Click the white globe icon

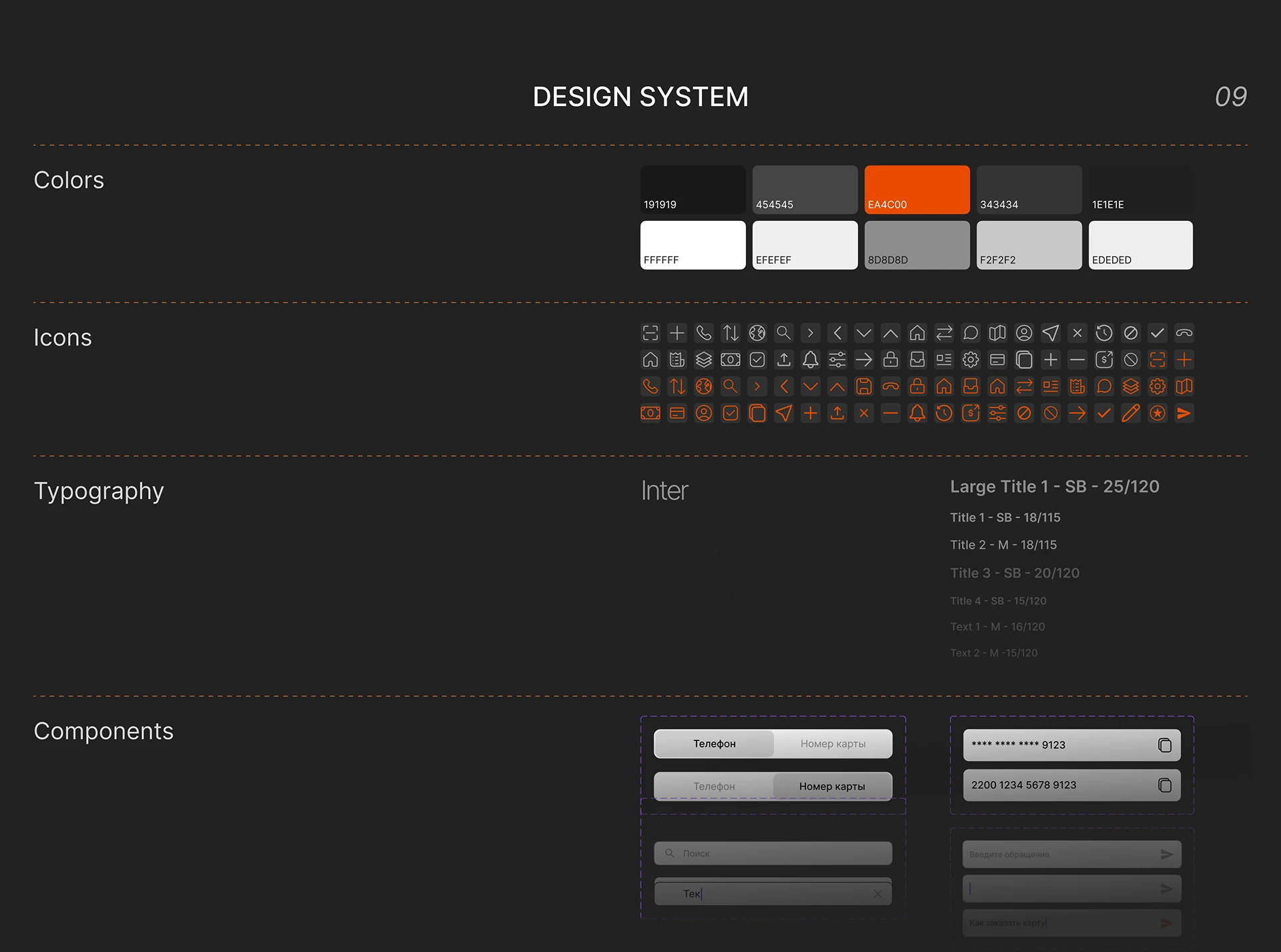pos(757,333)
